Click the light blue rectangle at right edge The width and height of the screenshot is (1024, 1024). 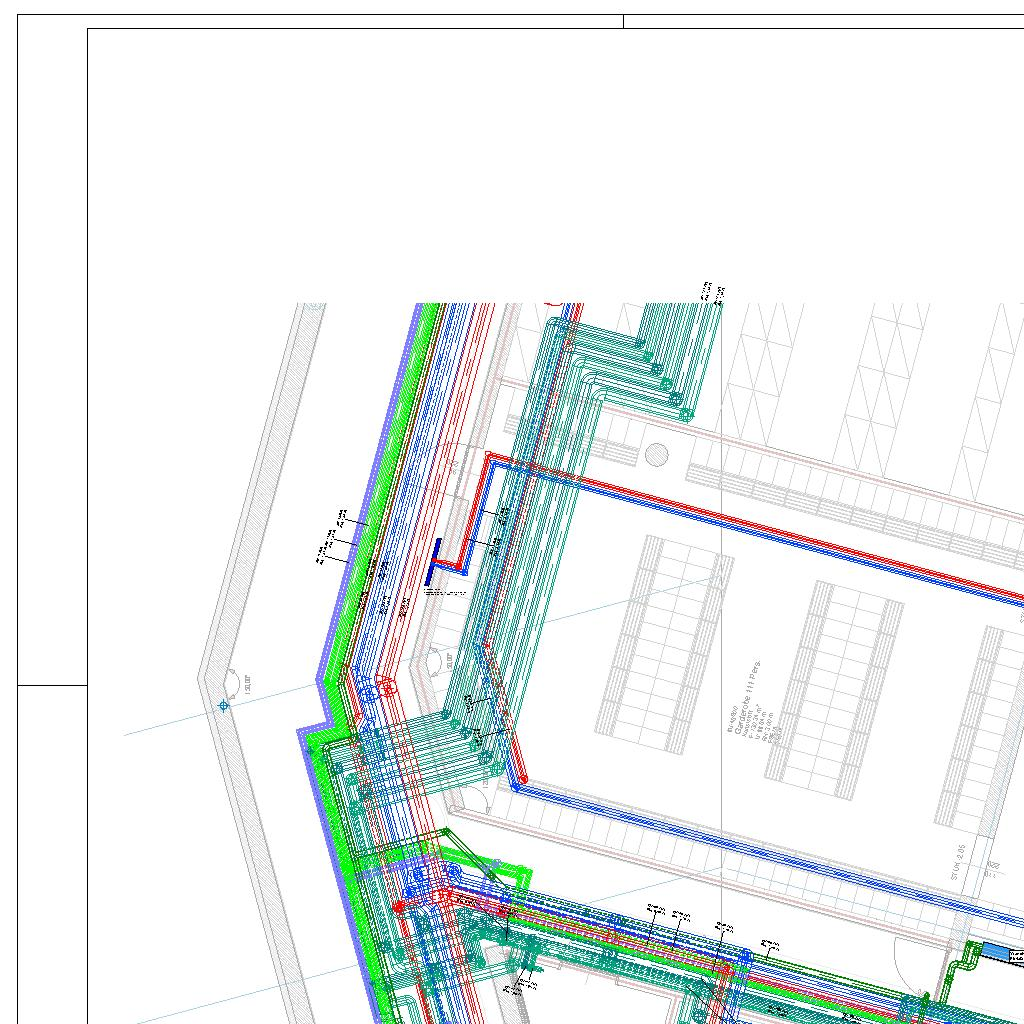pyautogui.click(x=995, y=951)
